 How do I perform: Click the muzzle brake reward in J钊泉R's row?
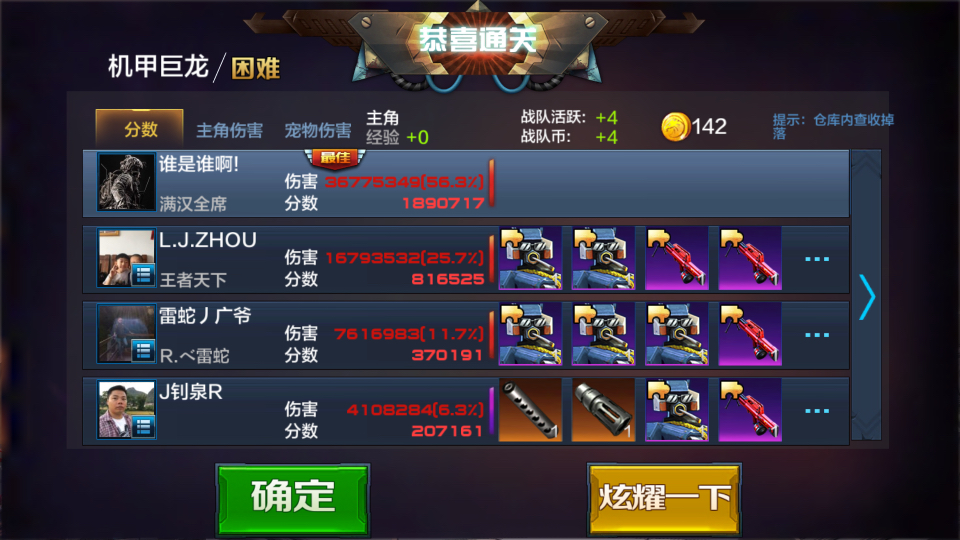(603, 410)
